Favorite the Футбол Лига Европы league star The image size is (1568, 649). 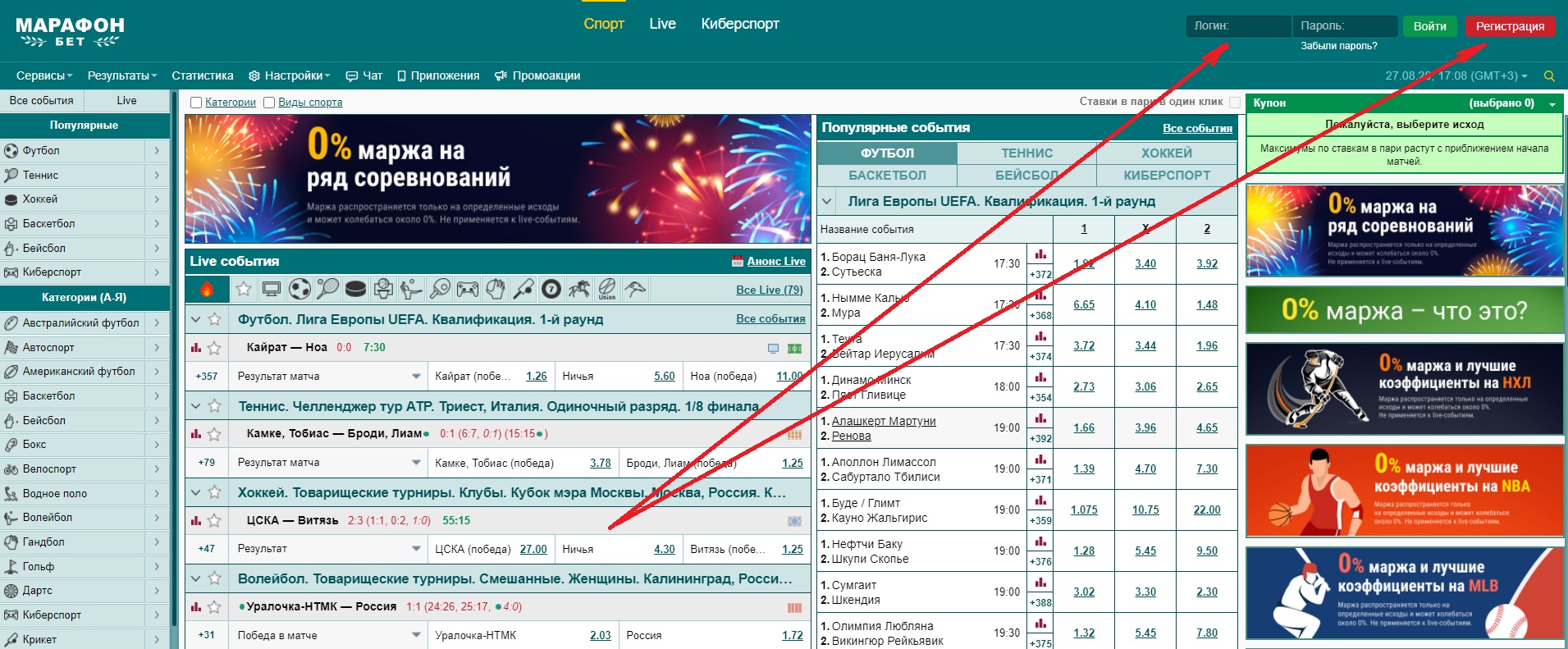click(x=215, y=319)
